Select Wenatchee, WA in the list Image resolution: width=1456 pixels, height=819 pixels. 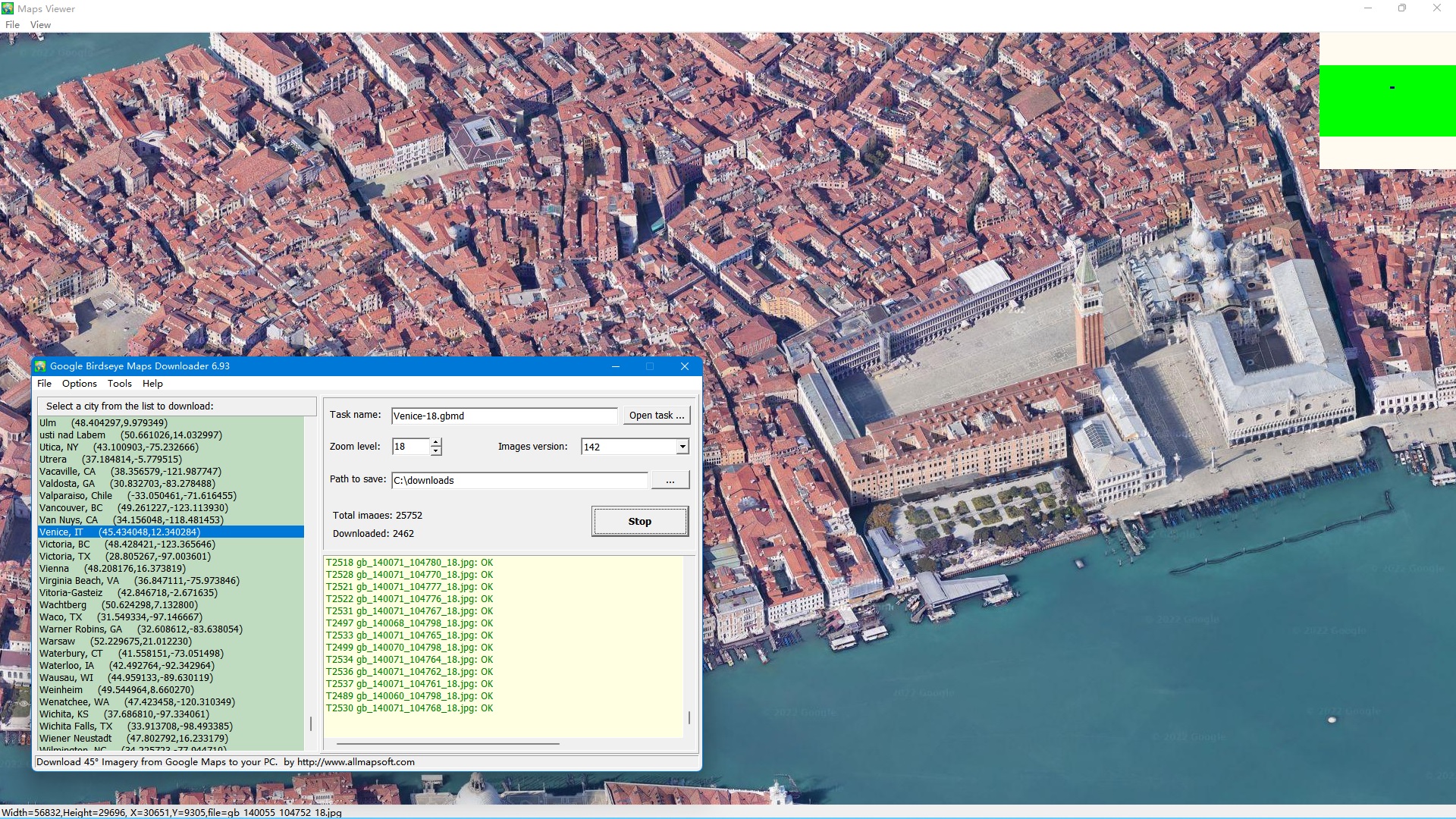(171, 702)
